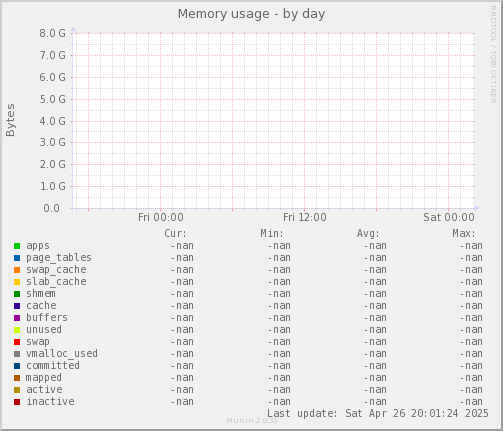Click the '2.0 G' axis value
The width and height of the screenshot is (503, 431).
coord(53,164)
